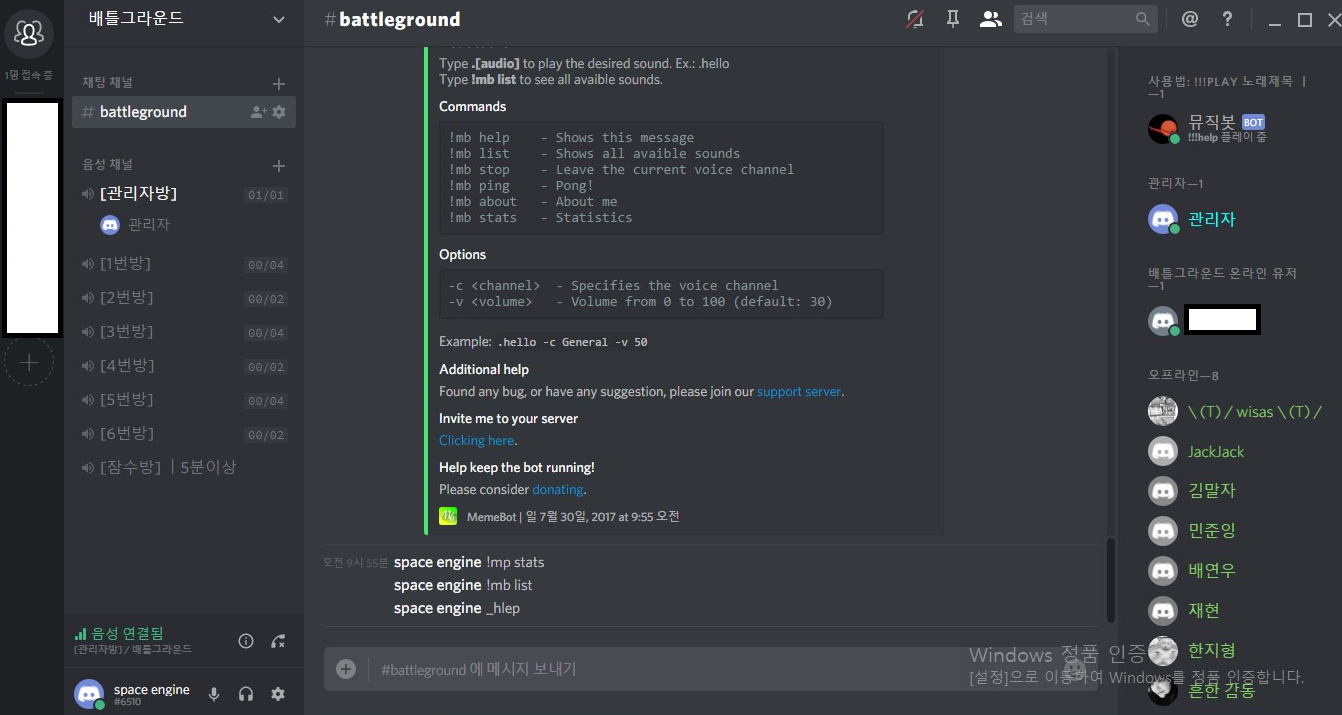The height and width of the screenshot is (715, 1342).
Task: Open the help question mark
Action: (x=1227, y=19)
